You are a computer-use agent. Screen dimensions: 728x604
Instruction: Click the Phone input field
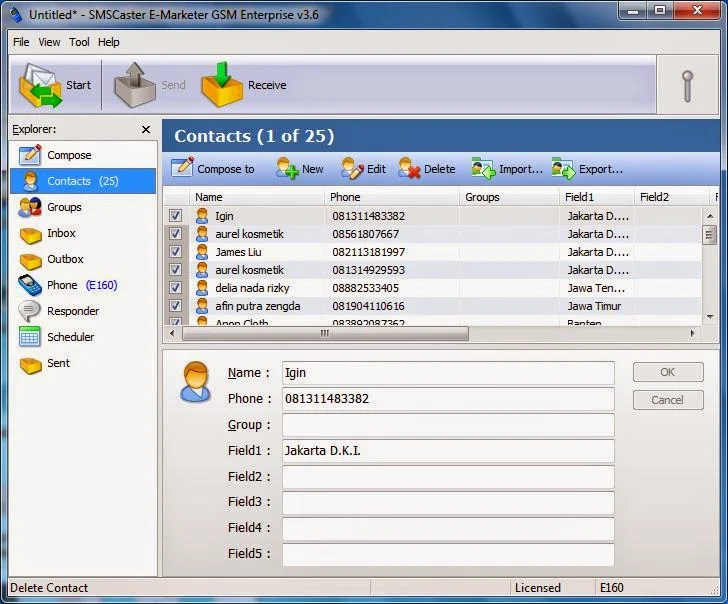(448, 399)
